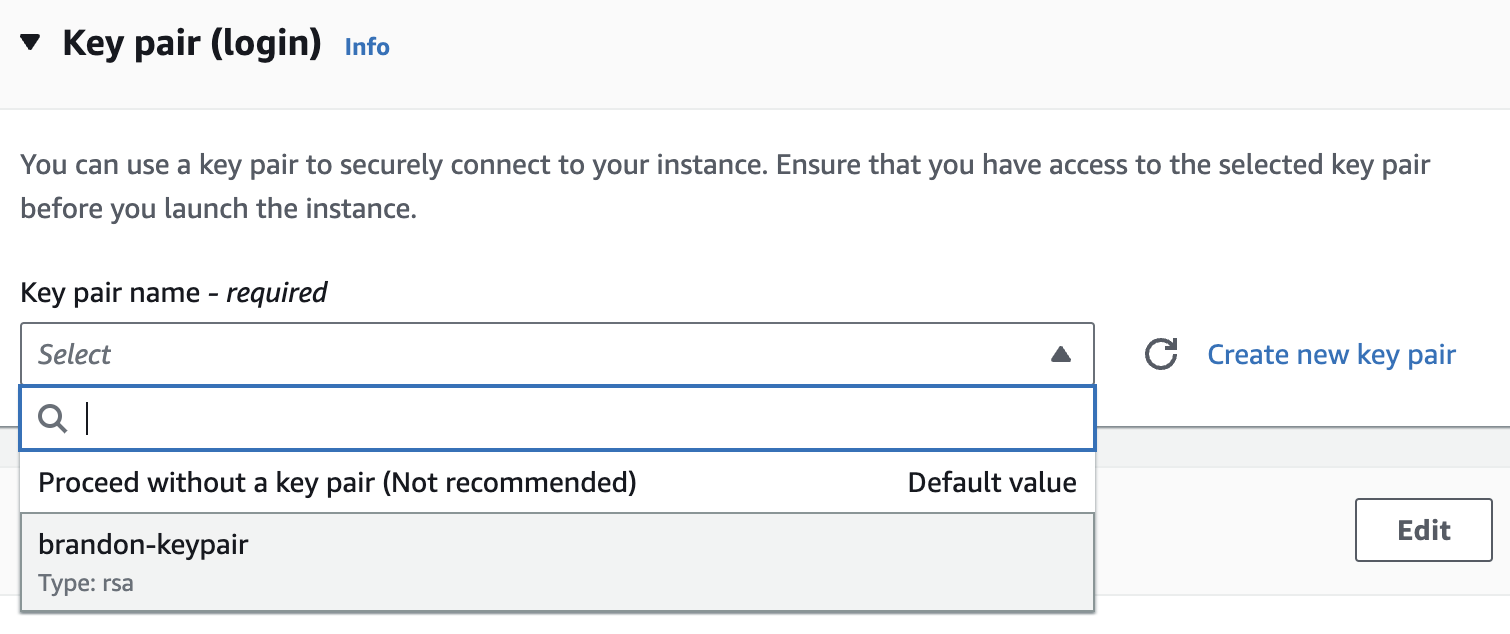The width and height of the screenshot is (1510, 634).
Task: Click the magnifying glass search icon
Action: (x=52, y=419)
